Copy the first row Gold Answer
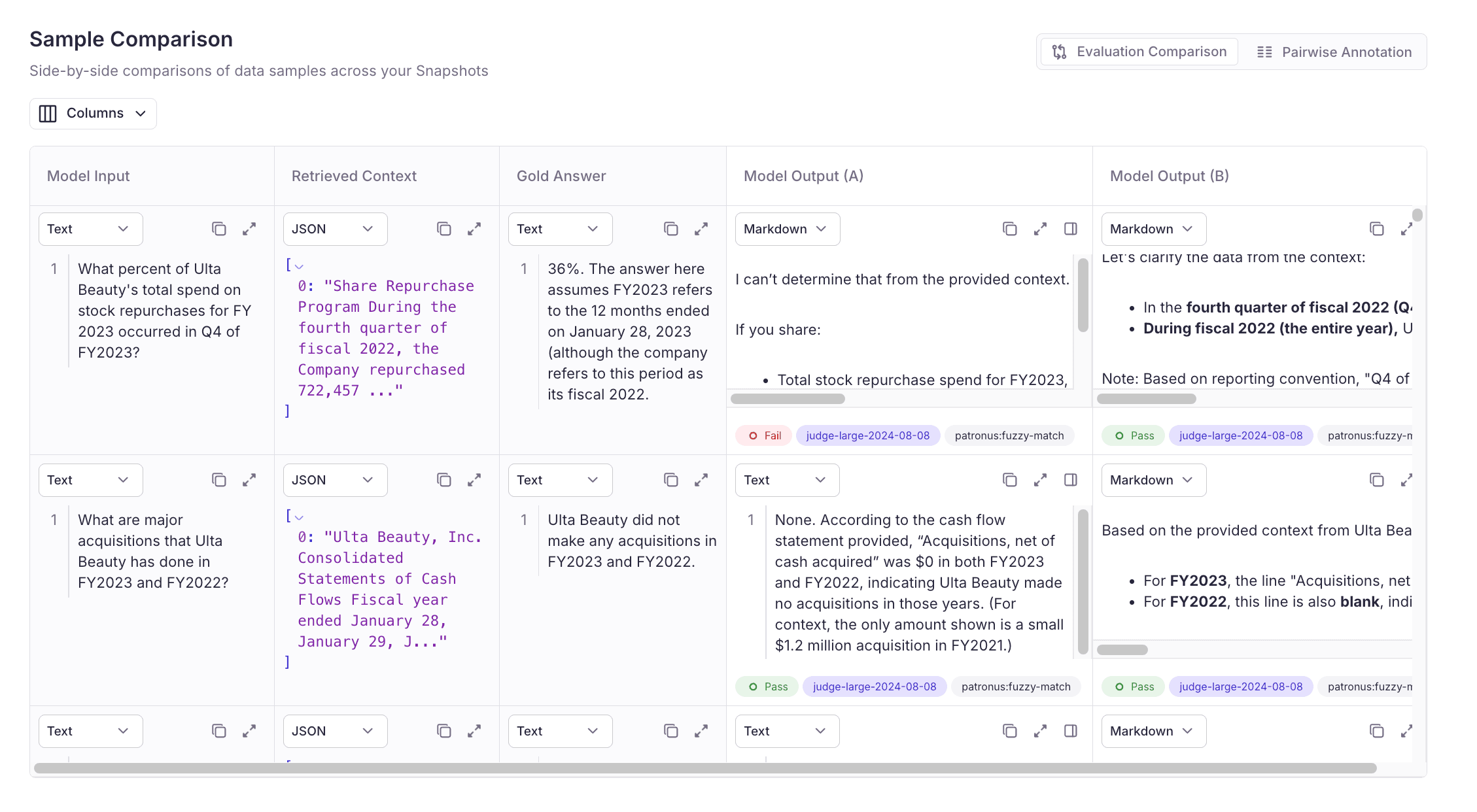 [670, 229]
